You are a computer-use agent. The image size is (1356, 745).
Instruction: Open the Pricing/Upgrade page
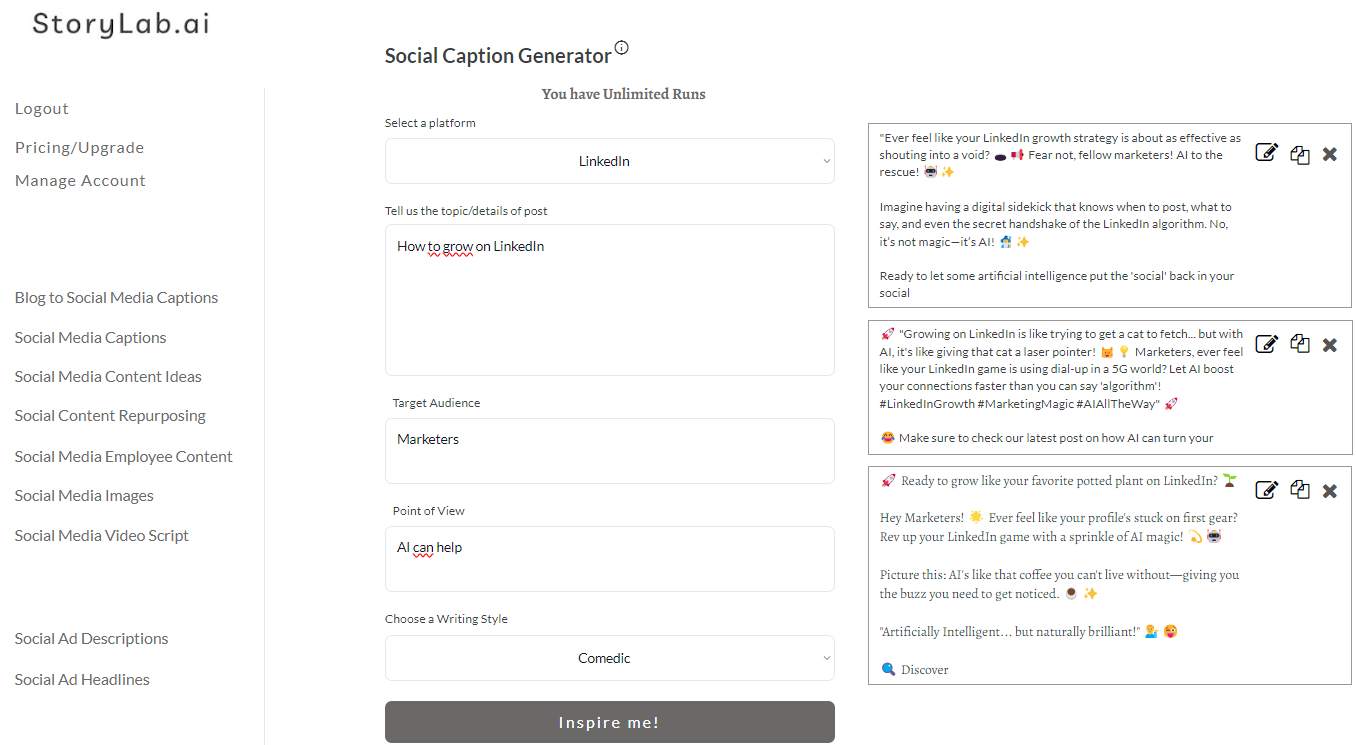tap(79, 148)
